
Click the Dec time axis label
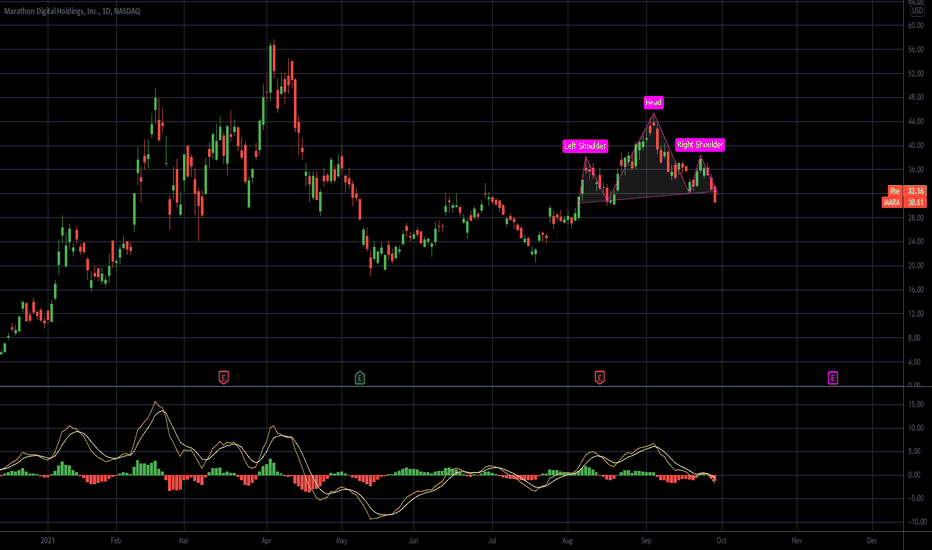pyautogui.click(x=871, y=540)
